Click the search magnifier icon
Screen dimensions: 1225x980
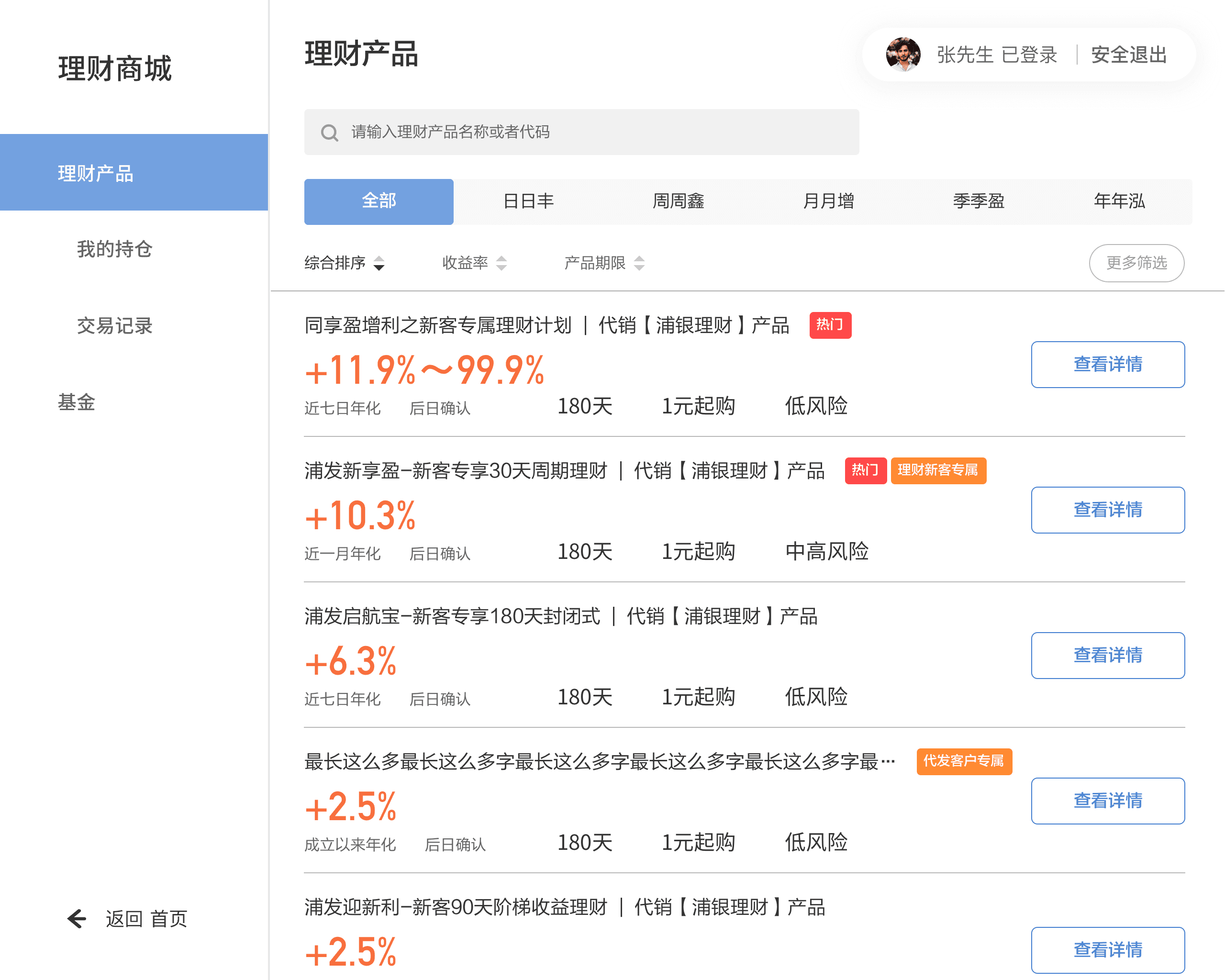tap(329, 133)
